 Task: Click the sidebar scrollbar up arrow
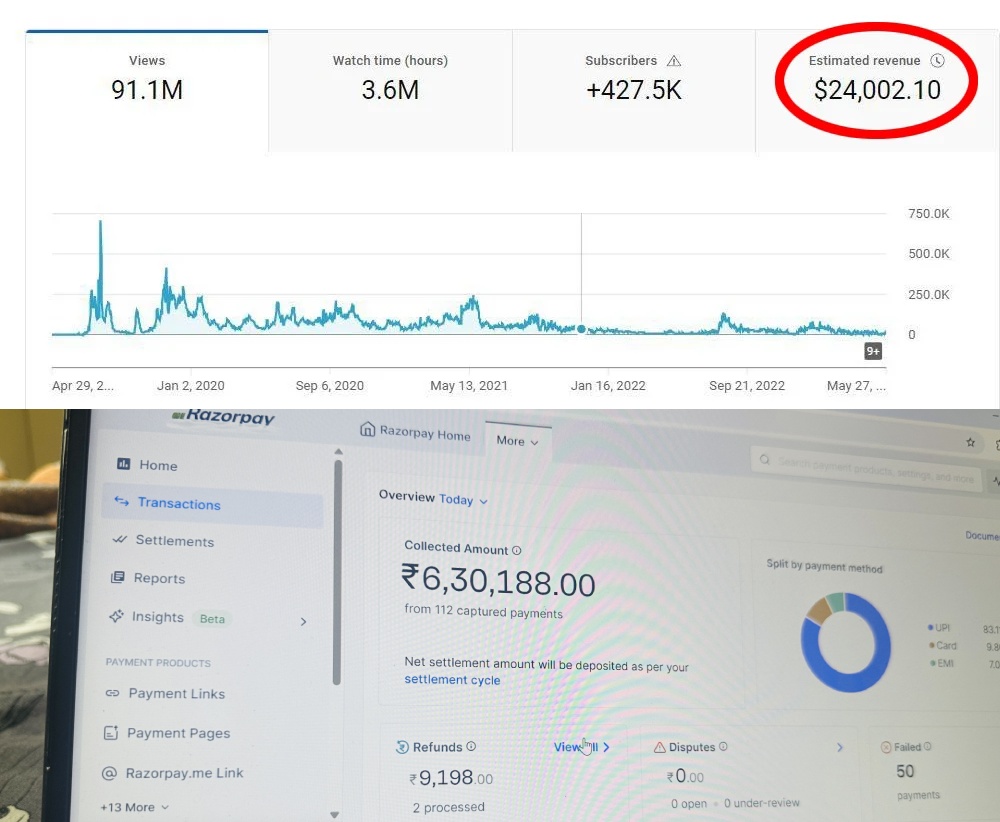tap(339, 451)
